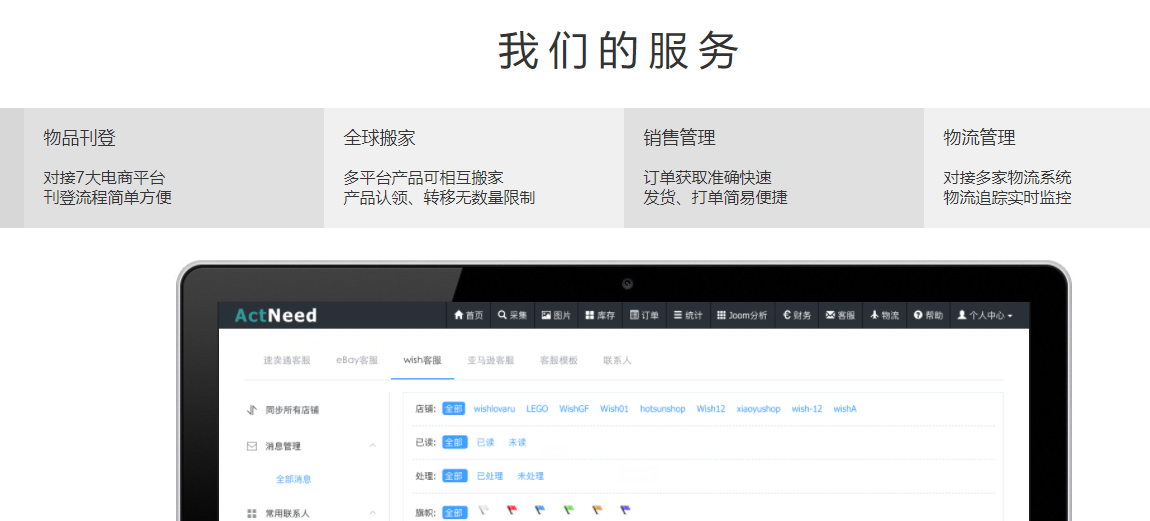Open 采集 with the magnifier icon

pos(512,315)
